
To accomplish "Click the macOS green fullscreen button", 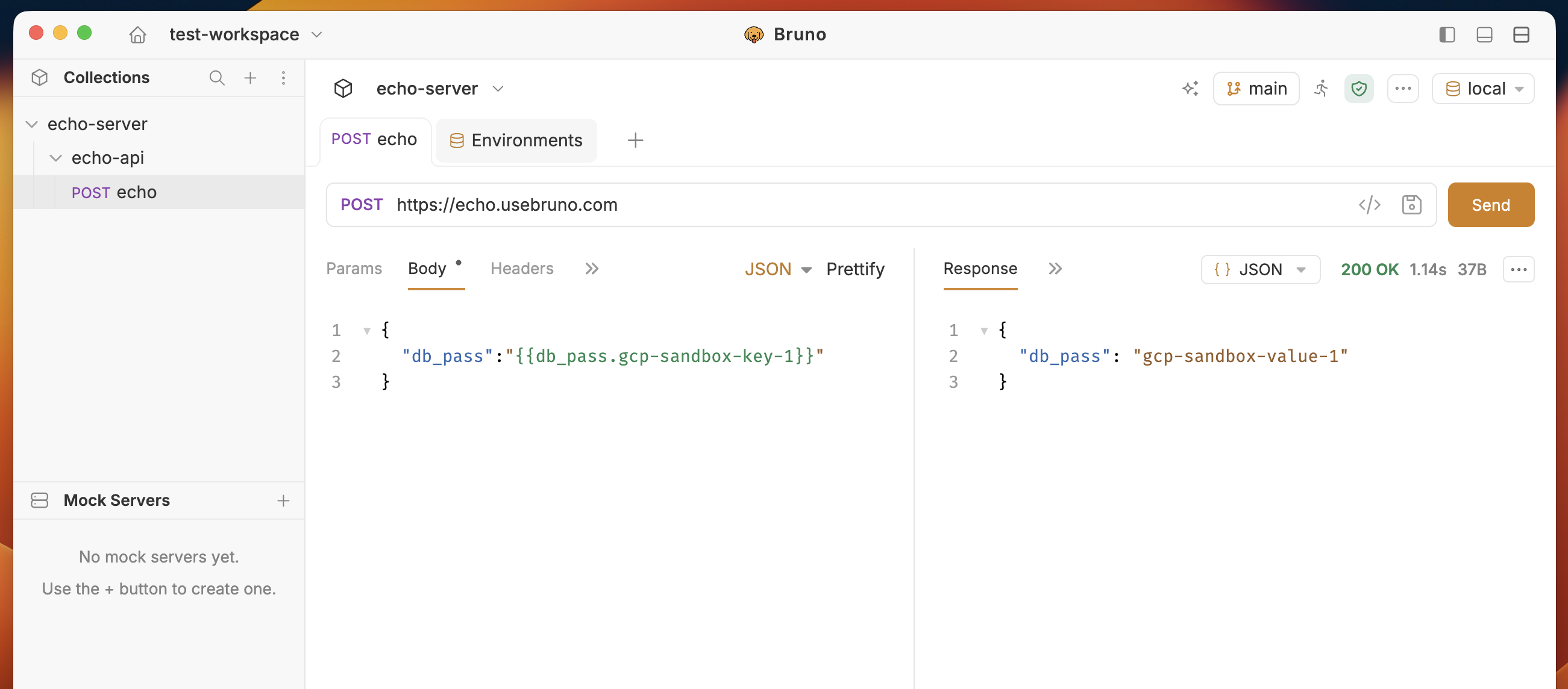I will 84,33.
